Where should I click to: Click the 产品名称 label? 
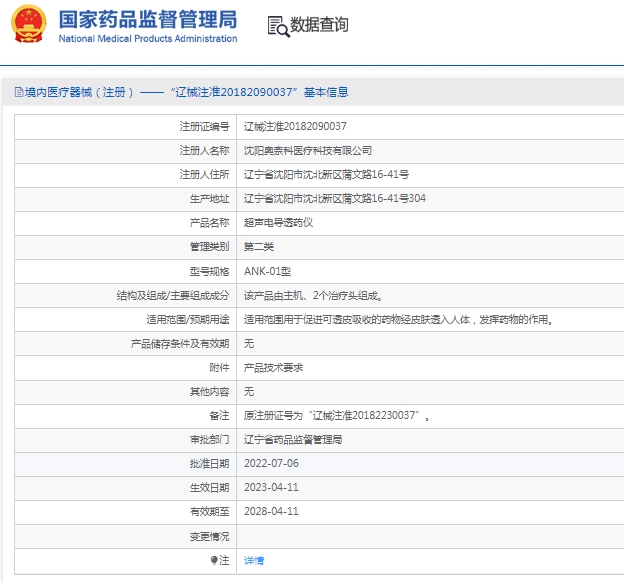click(209, 222)
